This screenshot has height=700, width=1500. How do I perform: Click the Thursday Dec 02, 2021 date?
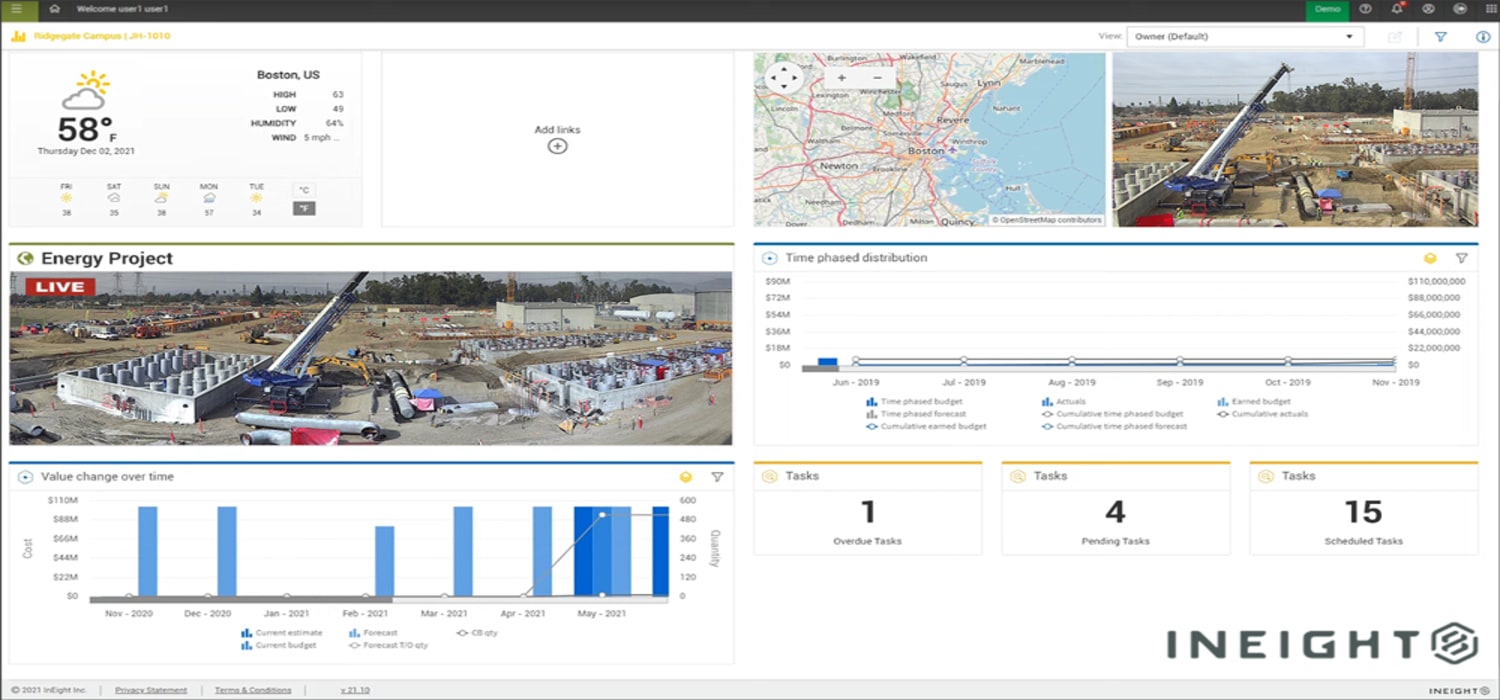pyautogui.click(x=86, y=151)
